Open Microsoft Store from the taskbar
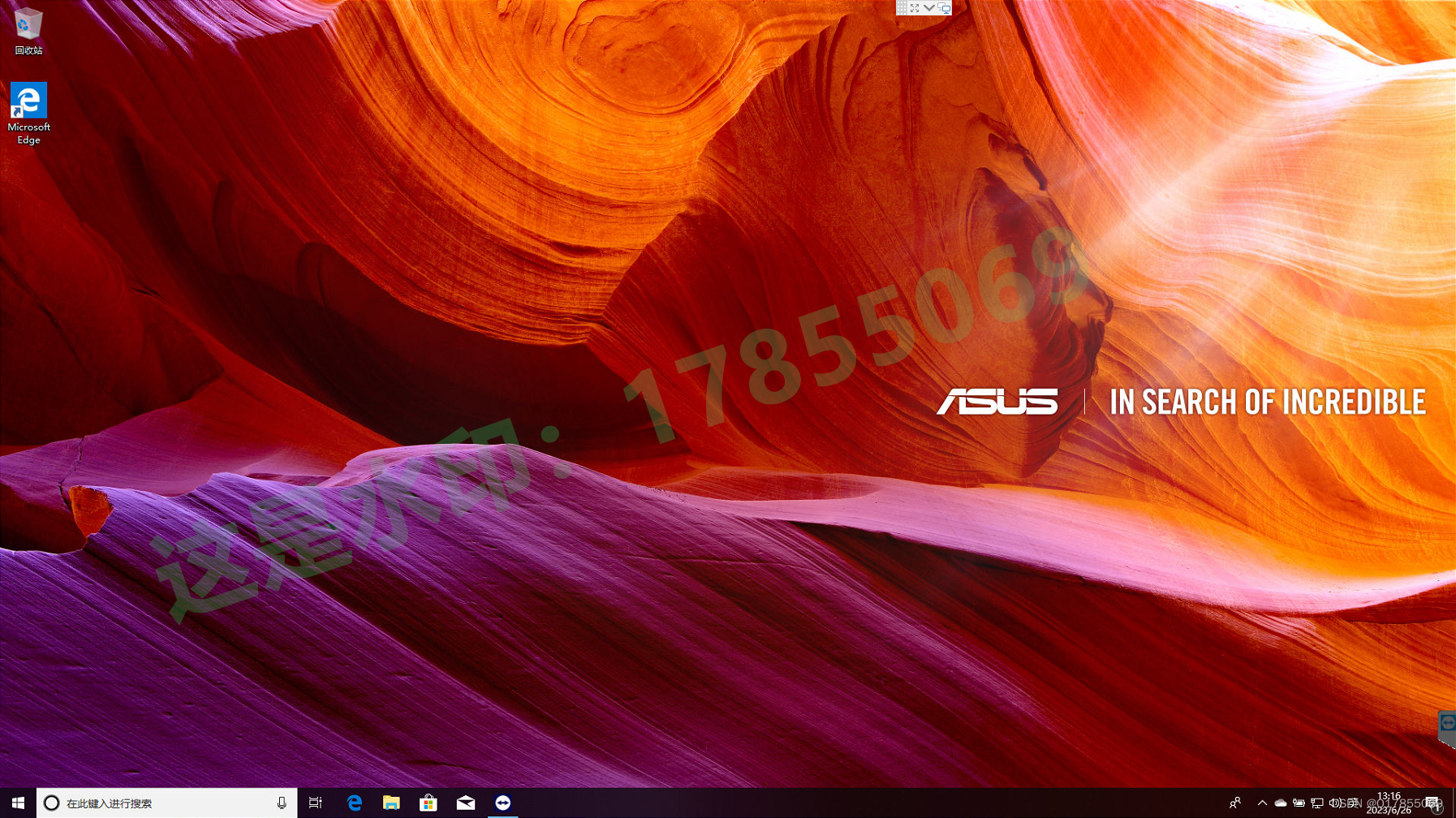The image size is (1456, 818). [x=429, y=803]
